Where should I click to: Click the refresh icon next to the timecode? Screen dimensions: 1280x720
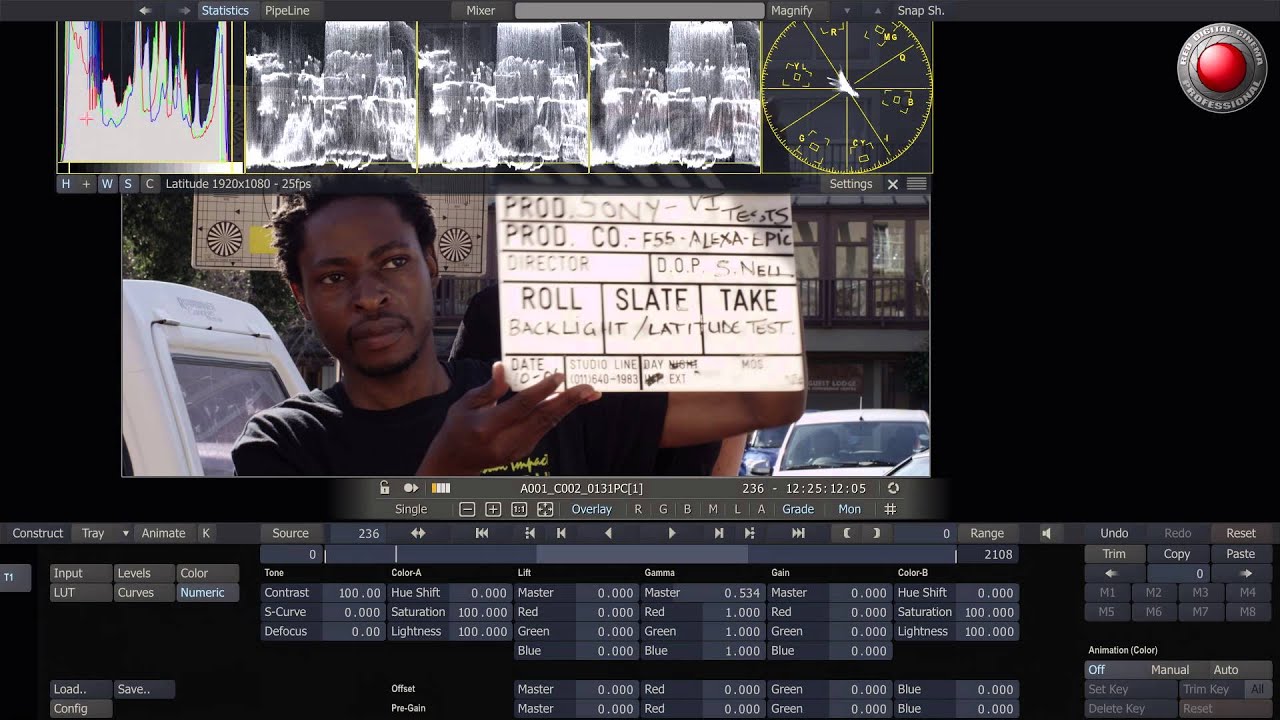click(893, 488)
